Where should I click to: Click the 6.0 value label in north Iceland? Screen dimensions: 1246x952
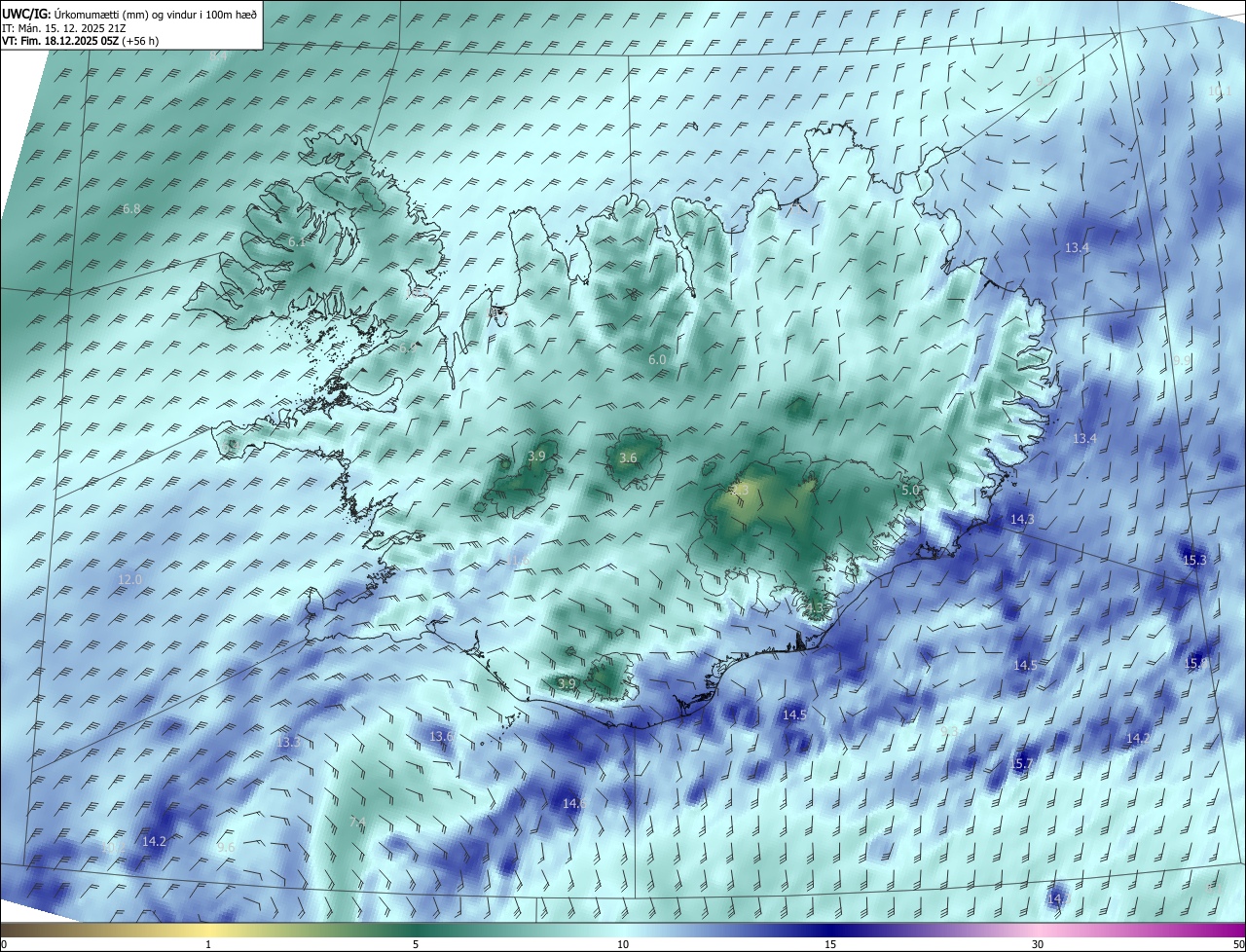click(657, 359)
